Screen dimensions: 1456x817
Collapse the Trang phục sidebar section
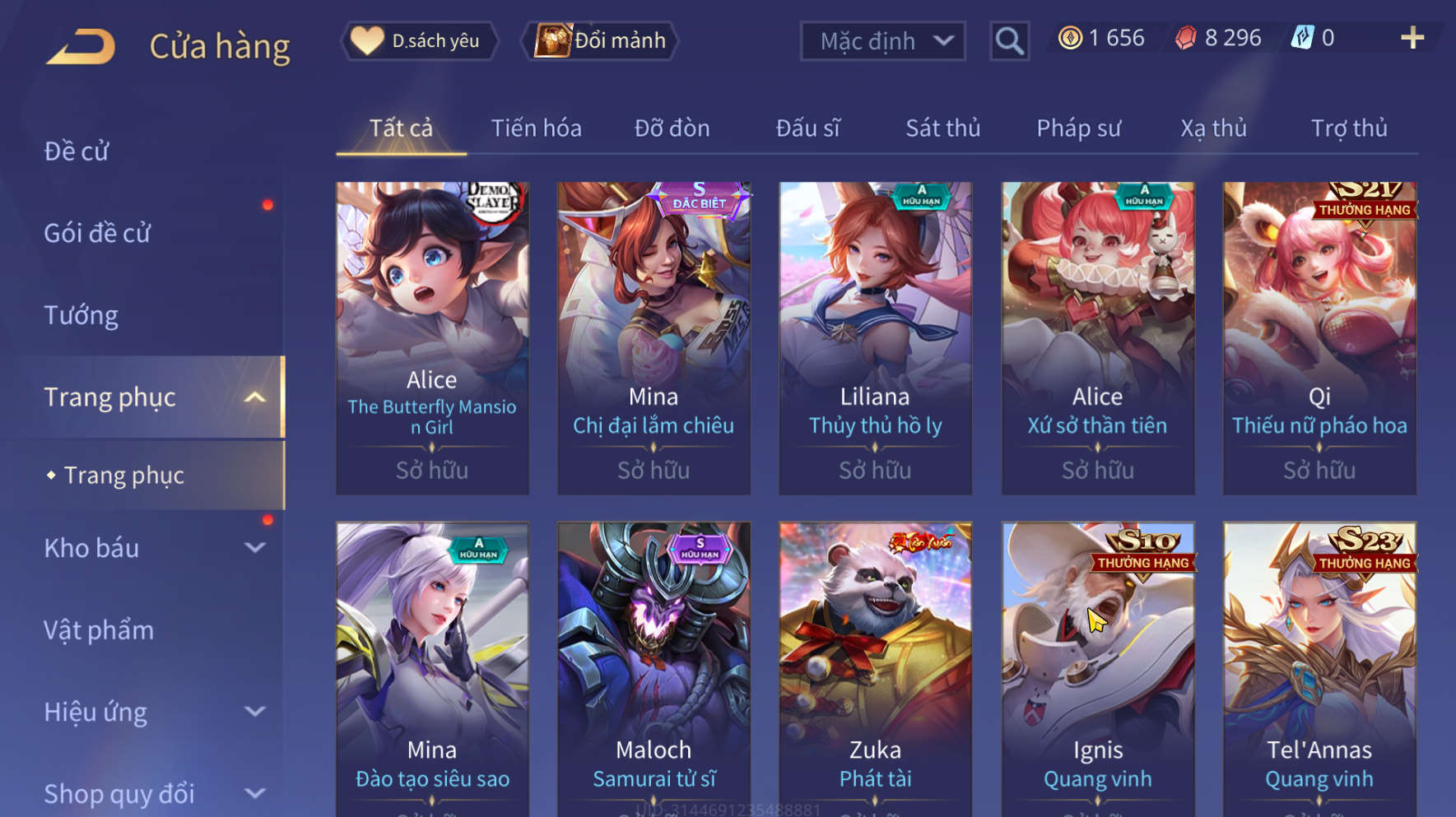pos(255,397)
